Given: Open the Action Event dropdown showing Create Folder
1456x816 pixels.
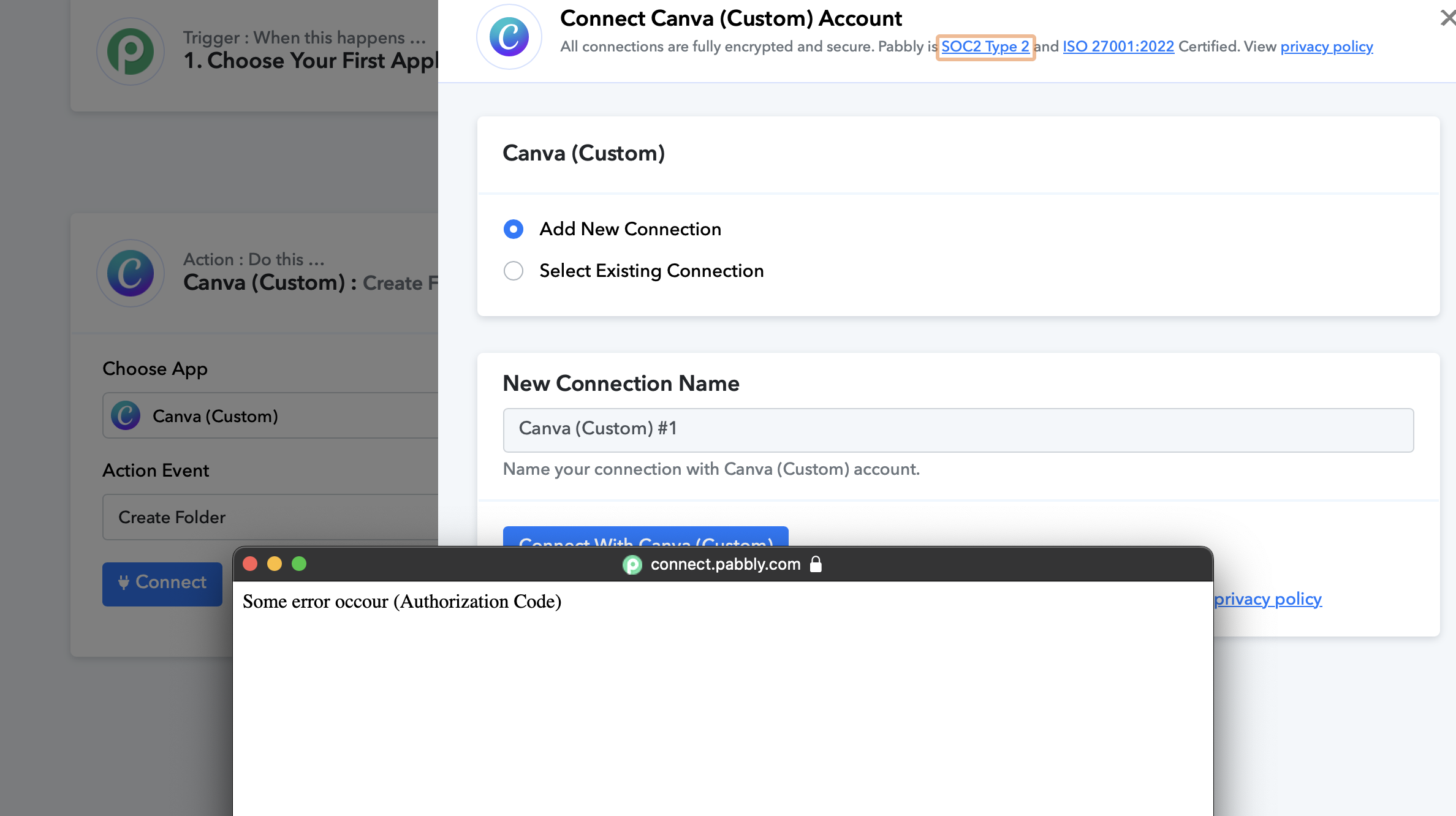Looking at the screenshot, I should (270, 517).
